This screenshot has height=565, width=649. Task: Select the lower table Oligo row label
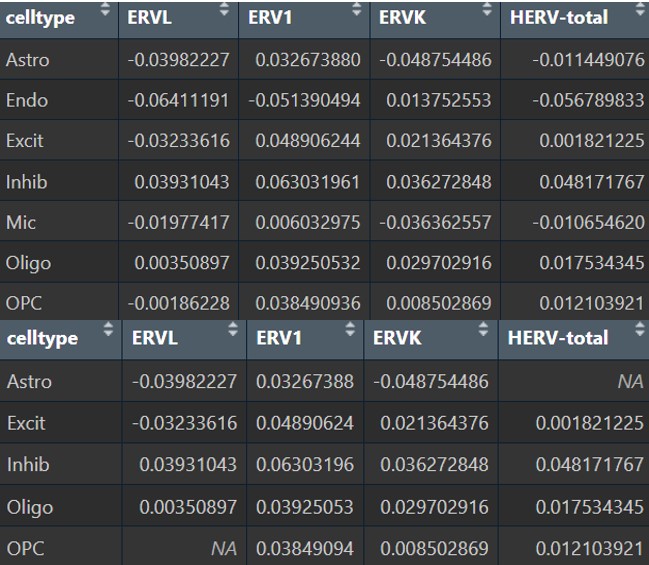(x=29, y=507)
